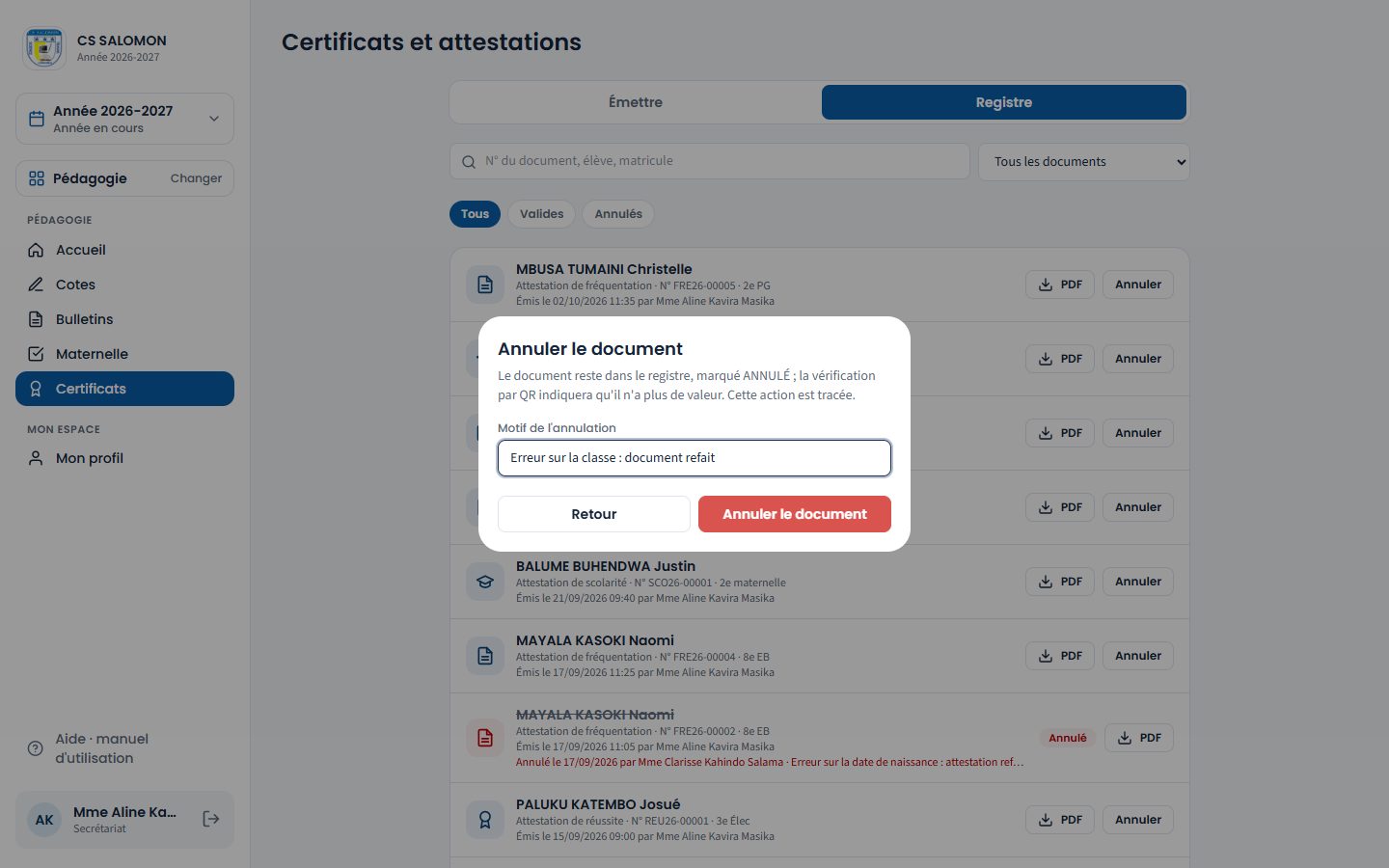Download PDF for MAYALA KASOKI FRE26-00004
The height and width of the screenshot is (868, 1389).
click(1060, 656)
